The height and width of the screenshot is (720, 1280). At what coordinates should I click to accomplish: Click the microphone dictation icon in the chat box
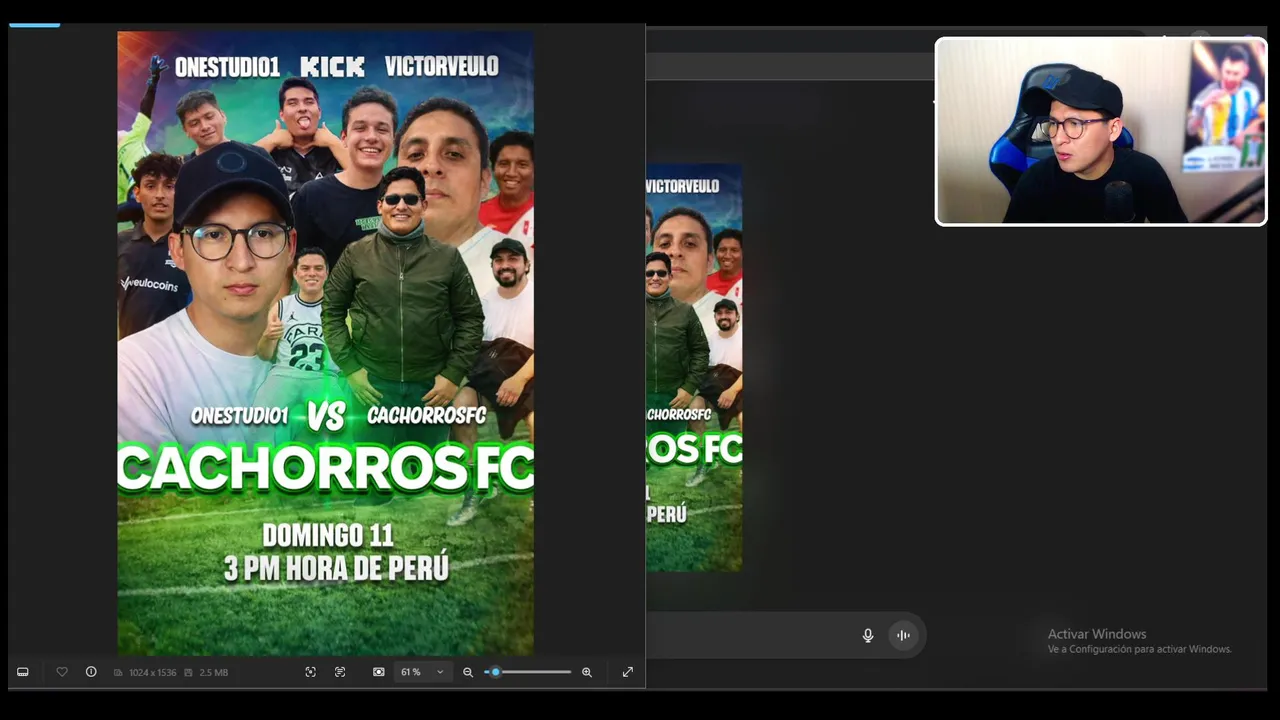click(x=868, y=635)
